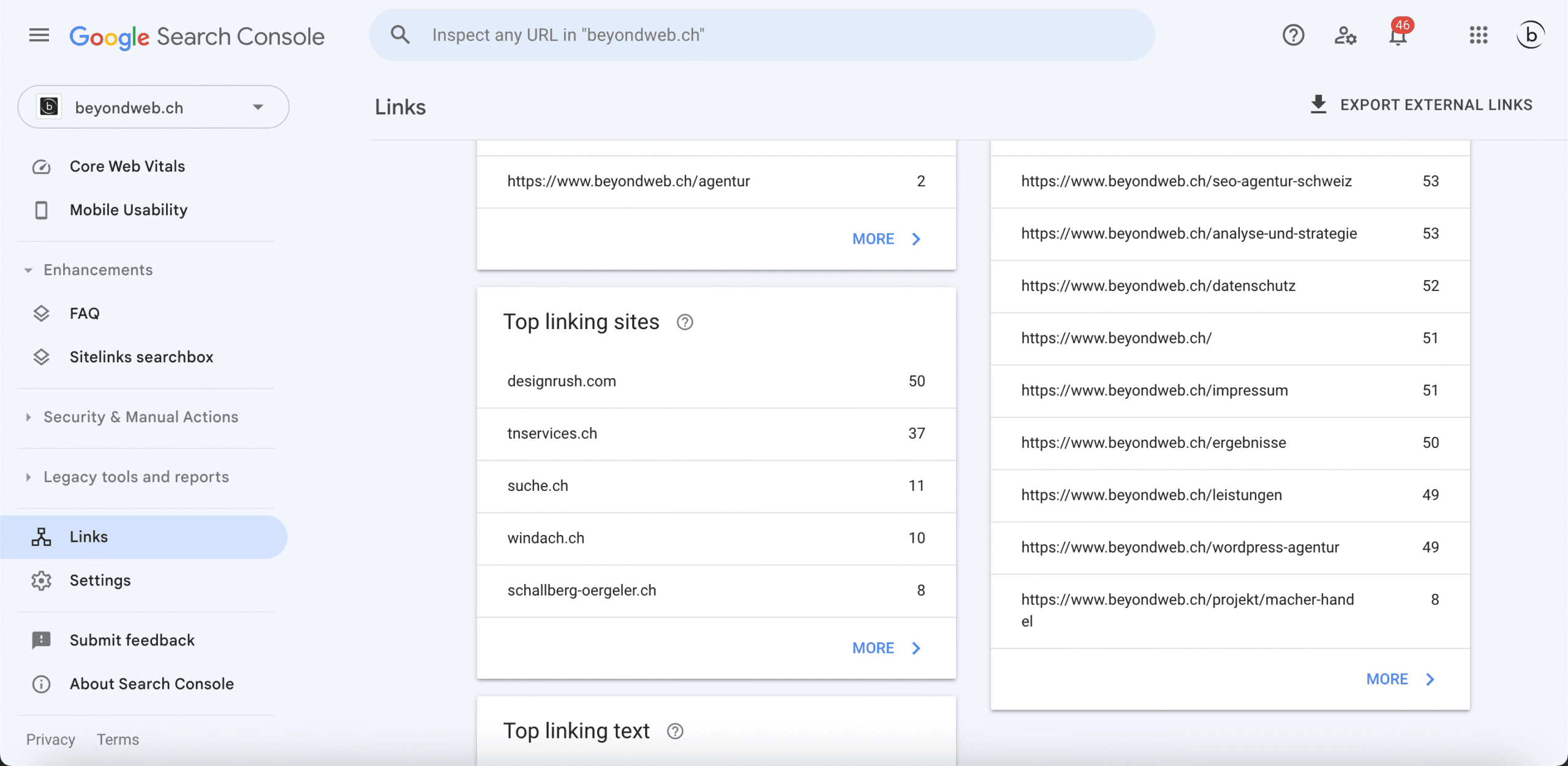This screenshot has height=766, width=1568.
Task: Click the beyondweb.ch property favicon
Action: [x=49, y=107]
